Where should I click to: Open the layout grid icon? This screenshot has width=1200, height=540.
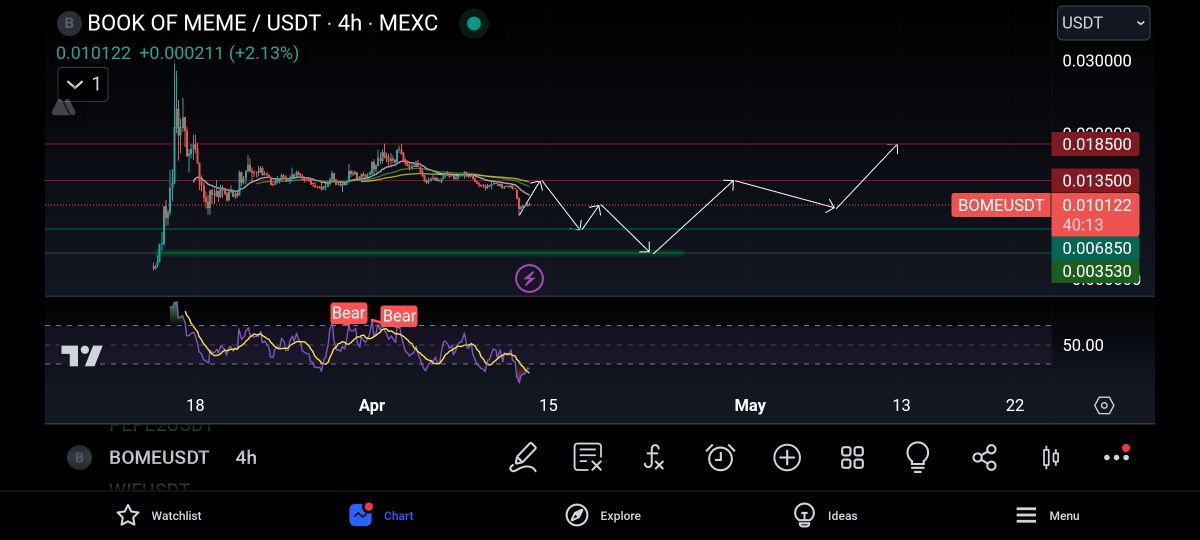pyautogui.click(x=852, y=457)
